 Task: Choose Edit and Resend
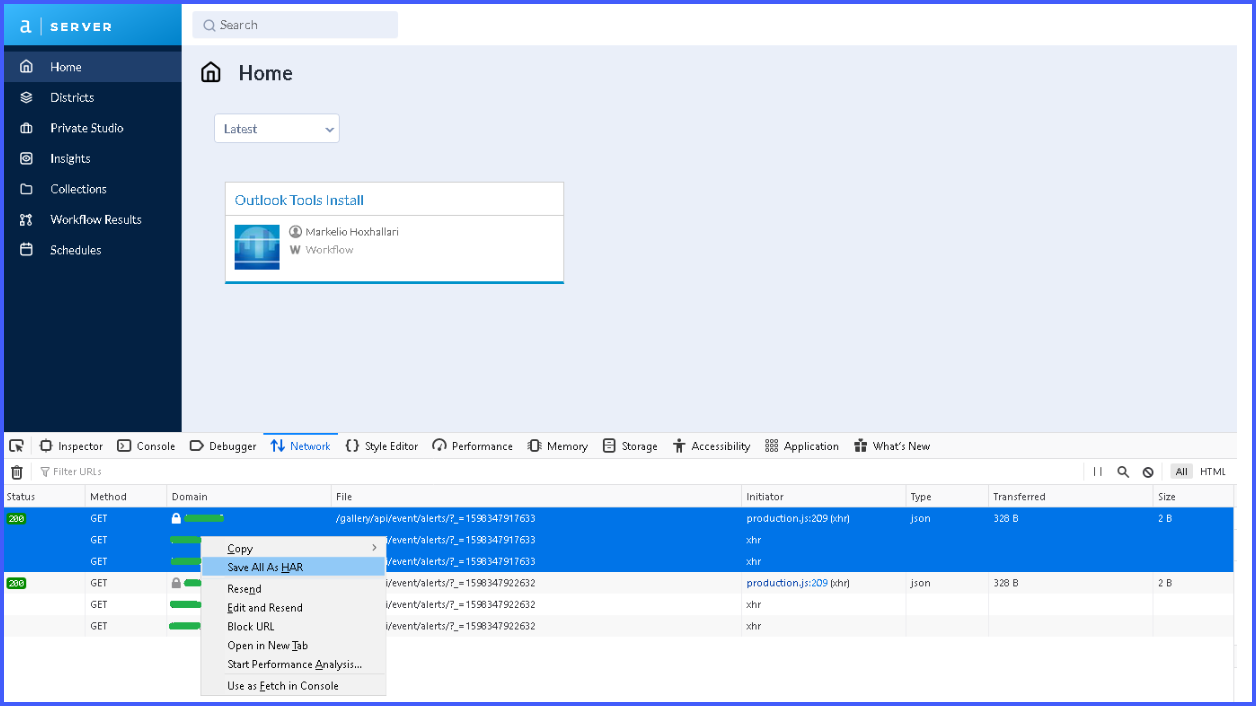point(293,608)
